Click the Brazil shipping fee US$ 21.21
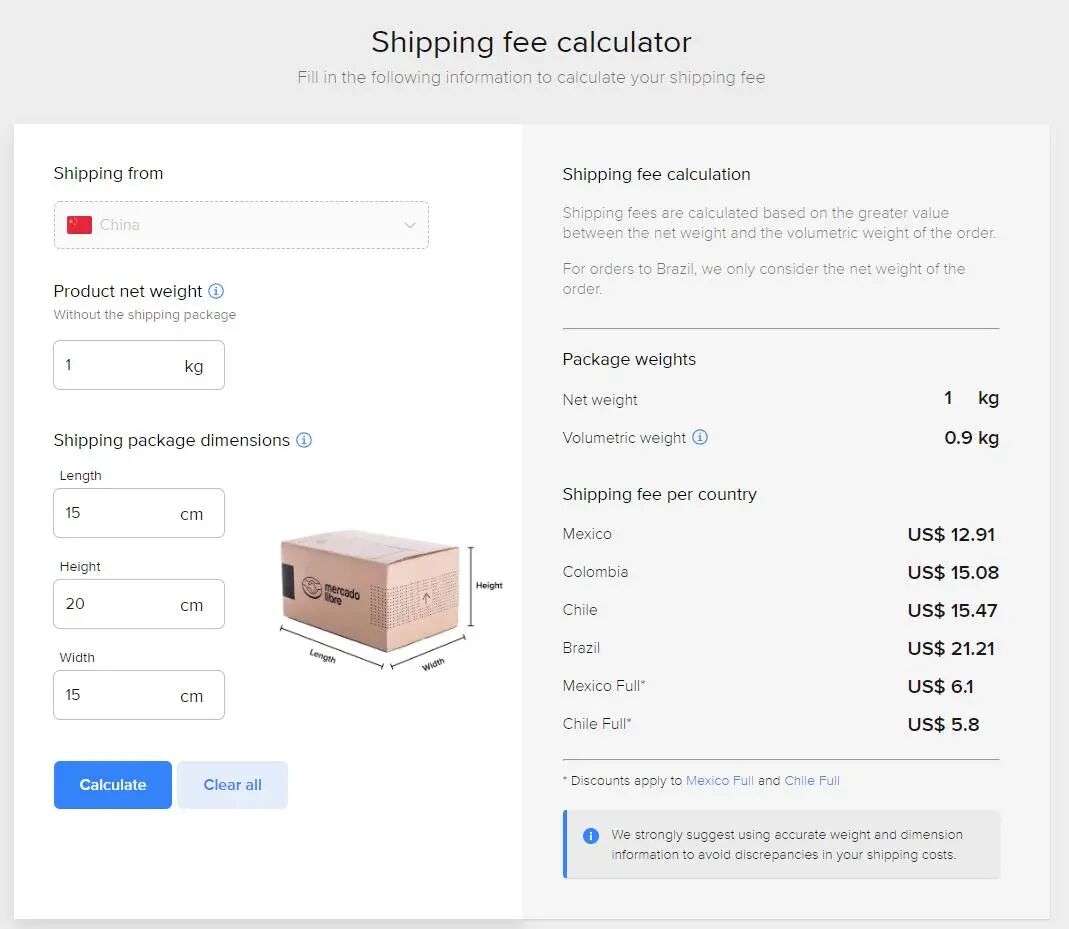The image size is (1069, 929). 950,649
